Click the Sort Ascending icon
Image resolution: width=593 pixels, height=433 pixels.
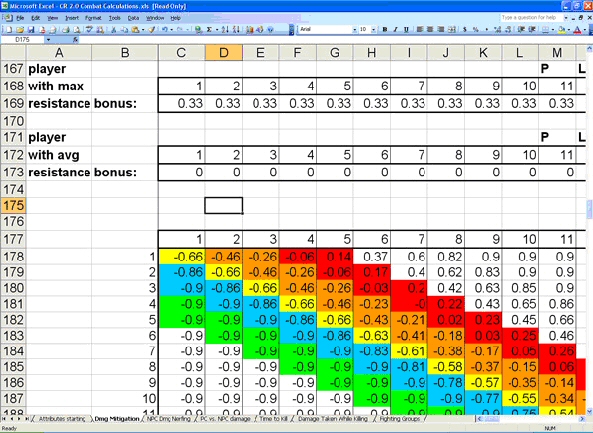(x=225, y=29)
